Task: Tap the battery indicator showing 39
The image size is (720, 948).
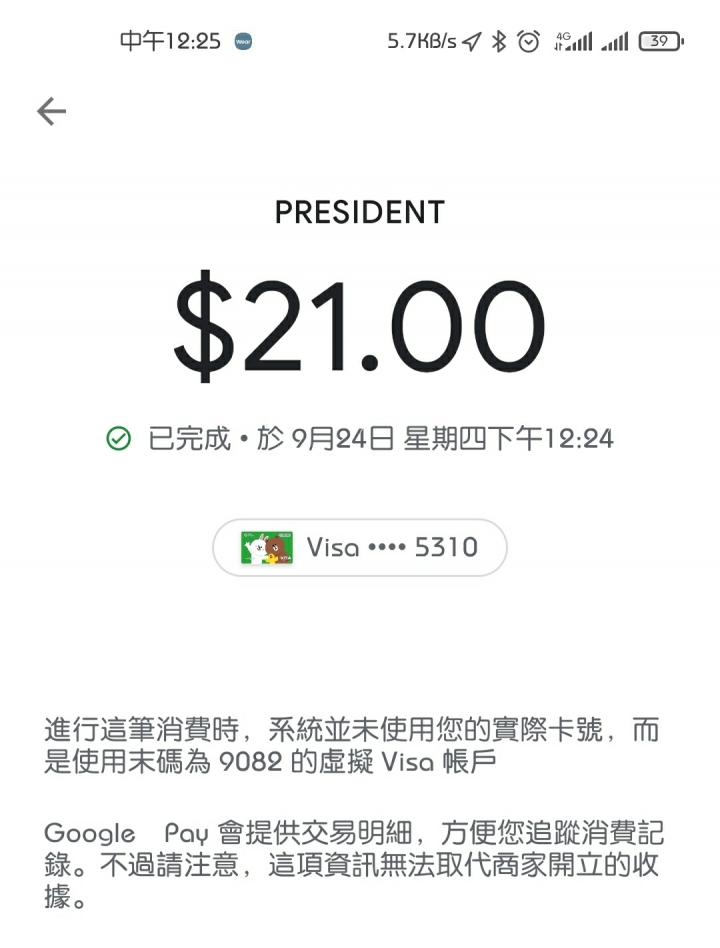Action: (661, 42)
